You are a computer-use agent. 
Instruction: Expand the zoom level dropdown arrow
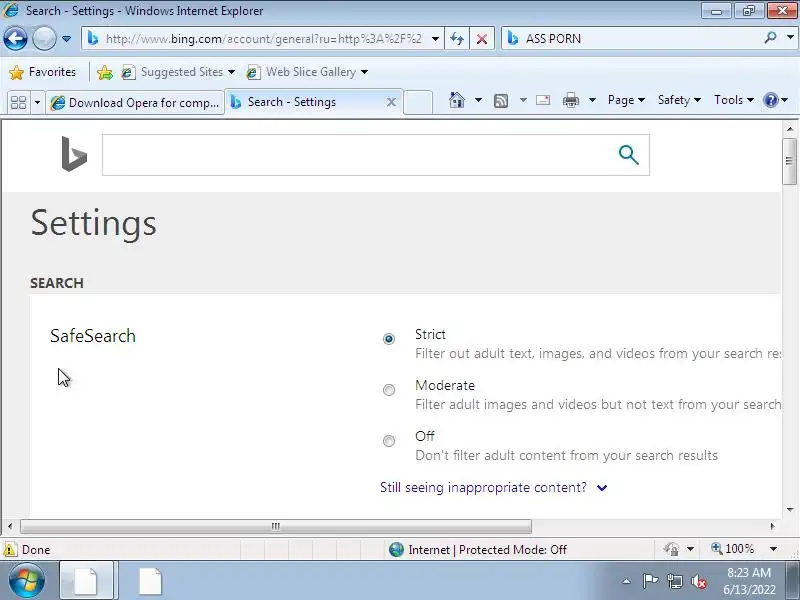coord(773,549)
